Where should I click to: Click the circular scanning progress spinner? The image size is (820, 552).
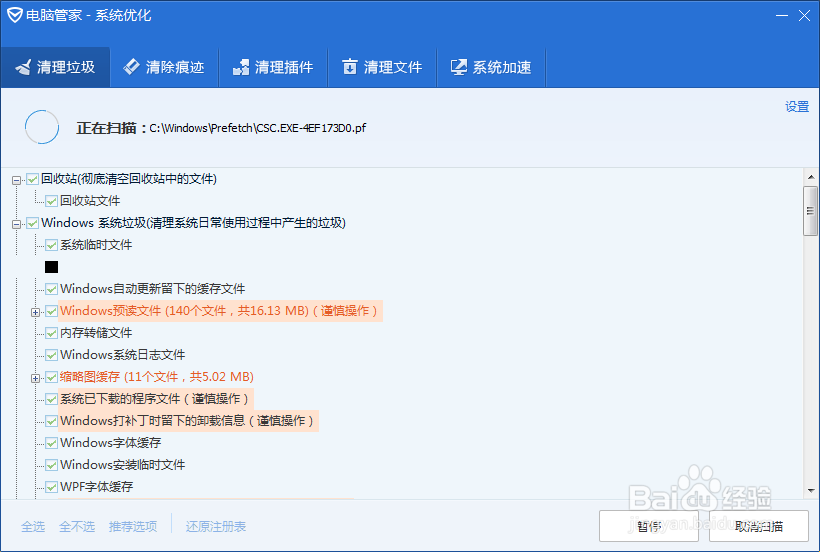(x=42, y=127)
